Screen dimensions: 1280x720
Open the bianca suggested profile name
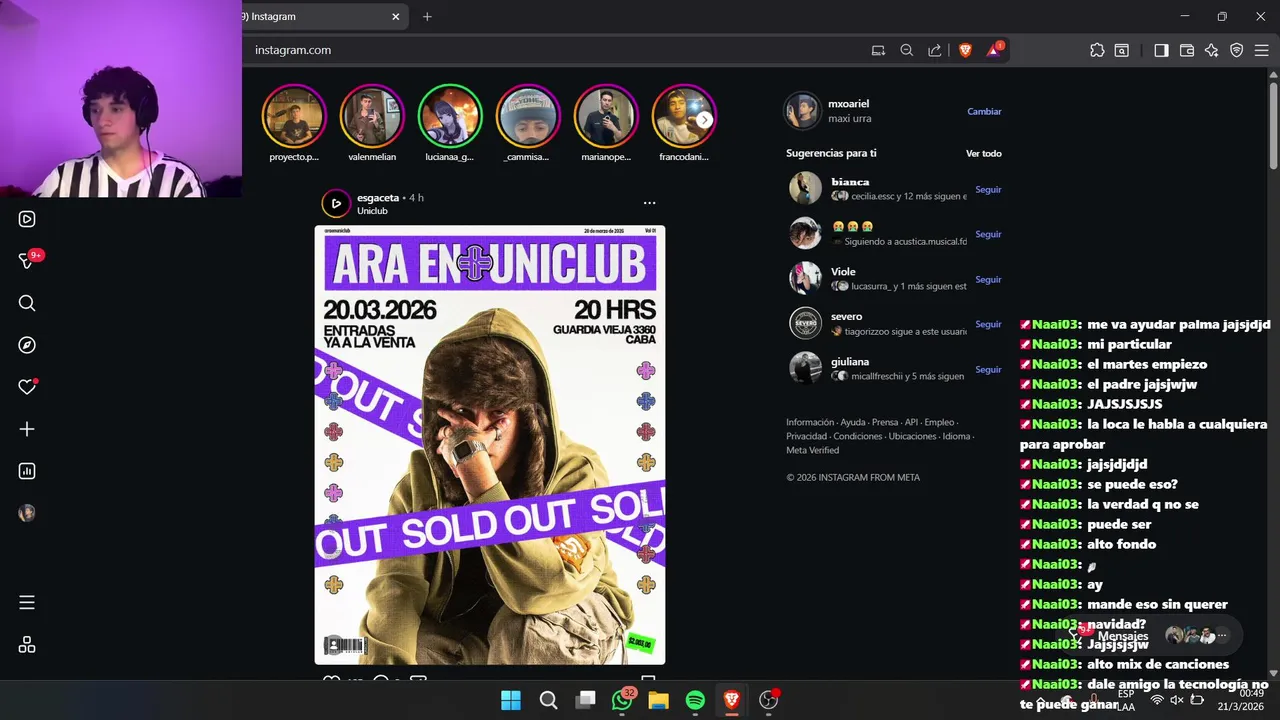pyautogui.click(x=850, y=183)
